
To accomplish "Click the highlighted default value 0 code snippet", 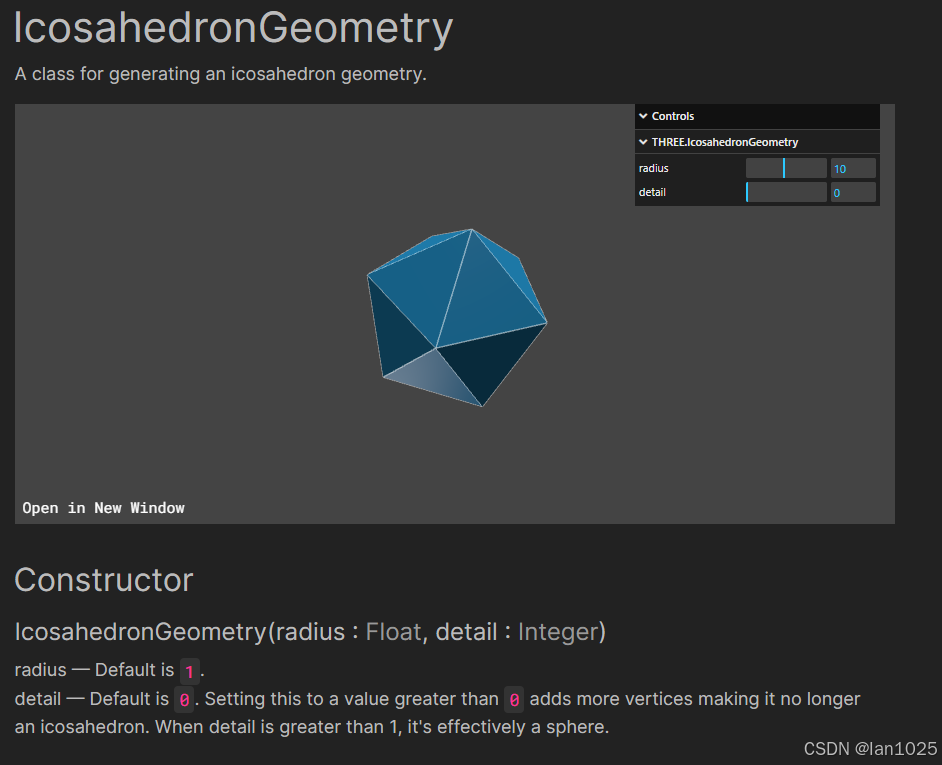I will tap(183, 699).
